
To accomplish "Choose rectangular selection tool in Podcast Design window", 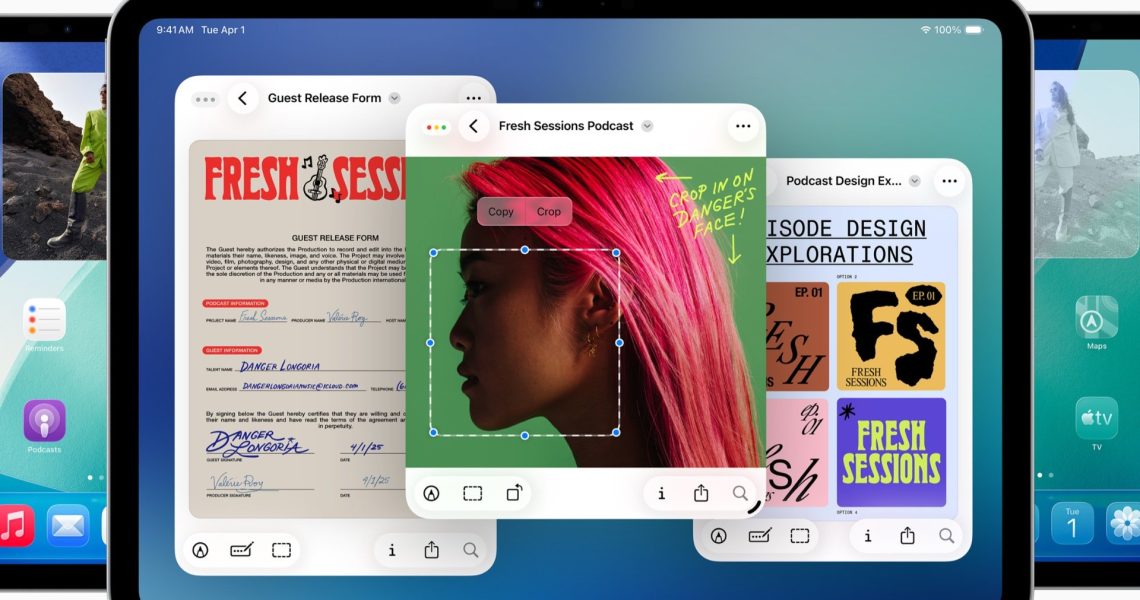I will tap(800, 536).
